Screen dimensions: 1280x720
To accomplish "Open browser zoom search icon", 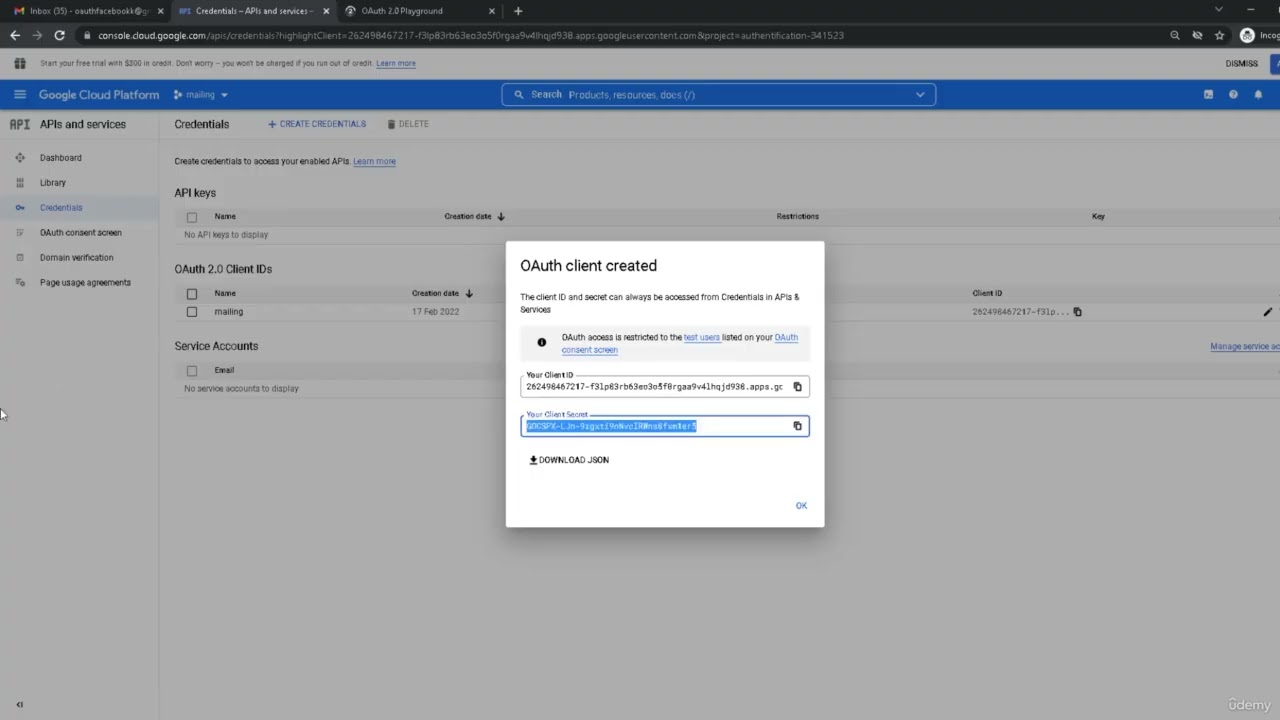I will 1175,35.
